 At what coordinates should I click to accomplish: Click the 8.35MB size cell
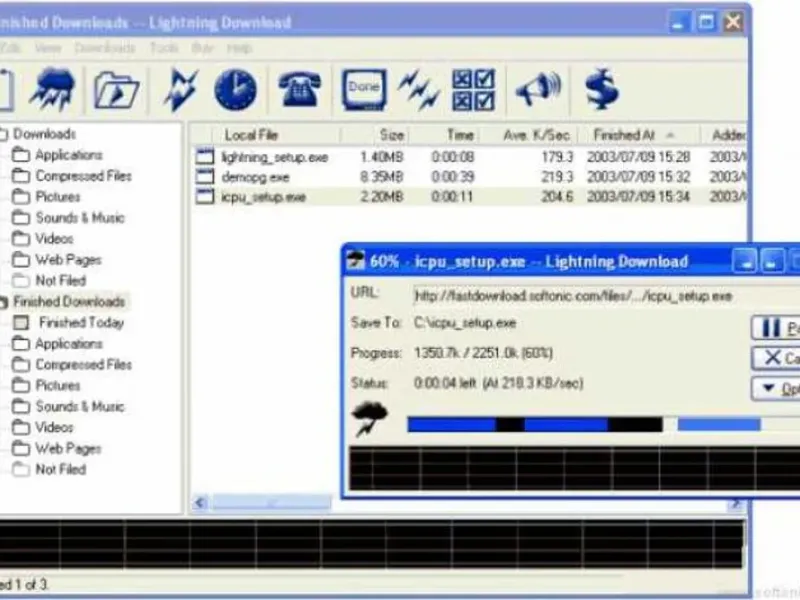click(x=381, y=177)
